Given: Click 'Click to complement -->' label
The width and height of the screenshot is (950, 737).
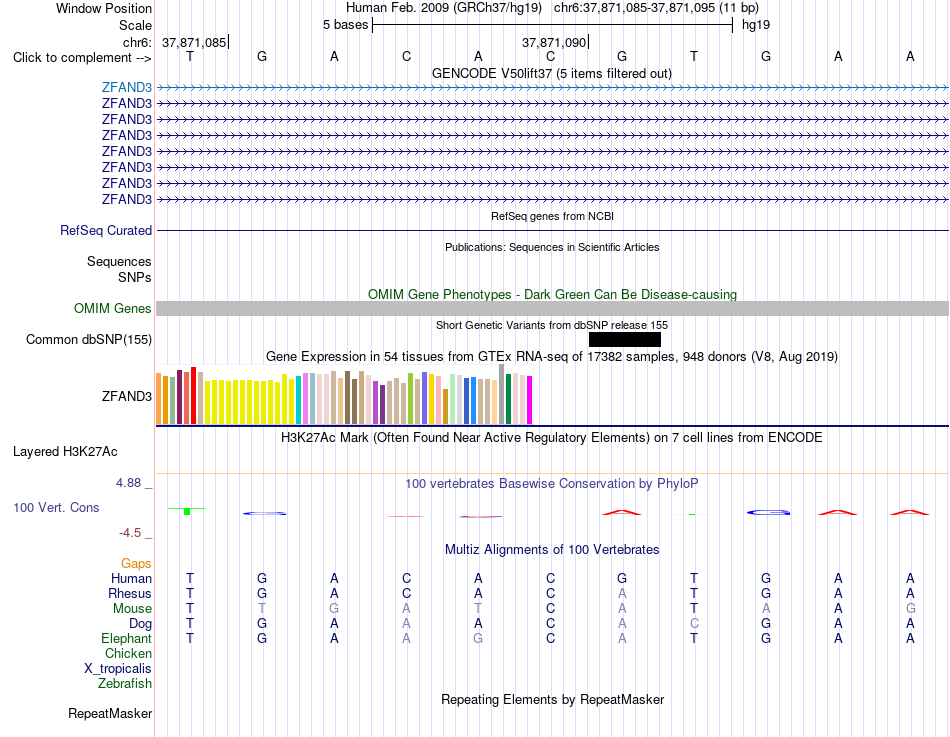Looking at the screenshot, I should (x=82, y=58).
